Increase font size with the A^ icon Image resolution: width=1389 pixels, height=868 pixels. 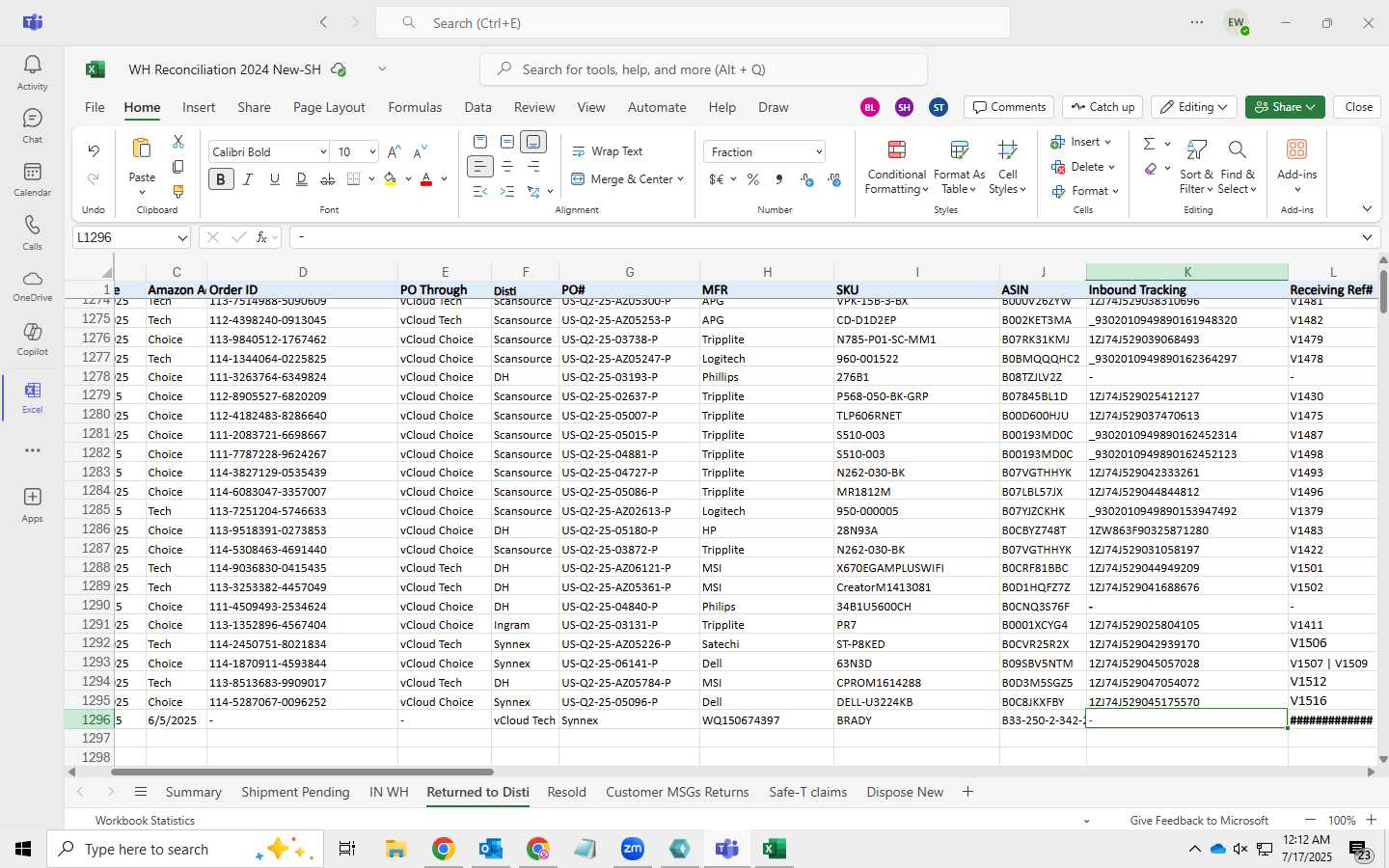(x=394, y=152)
